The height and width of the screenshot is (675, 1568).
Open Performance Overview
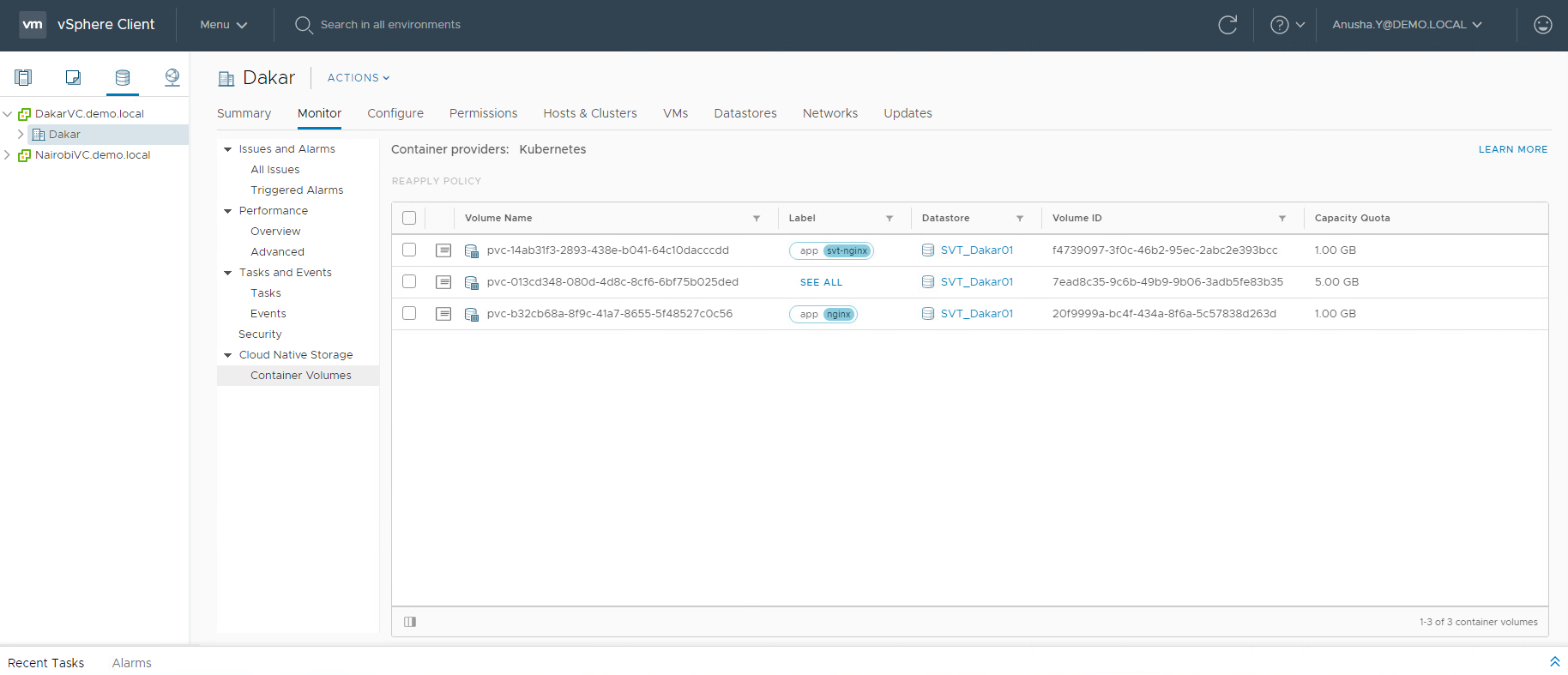click(x=275, y=232)
